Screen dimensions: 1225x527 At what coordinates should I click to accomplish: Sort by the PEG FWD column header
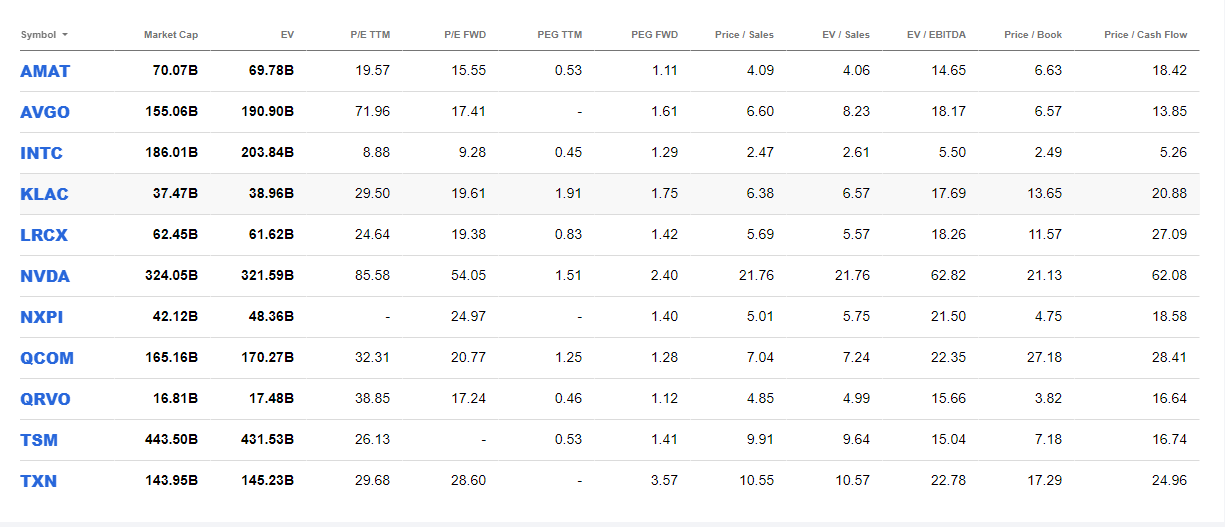point(654,35)
